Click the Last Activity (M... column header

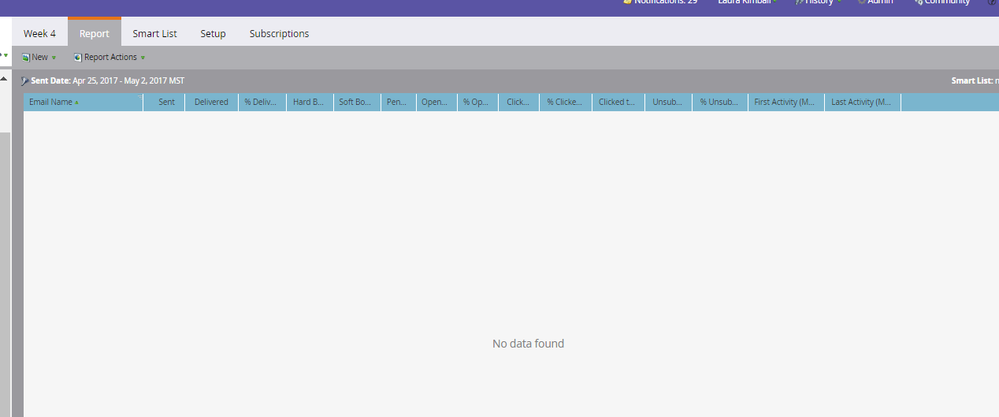point(862,102)
